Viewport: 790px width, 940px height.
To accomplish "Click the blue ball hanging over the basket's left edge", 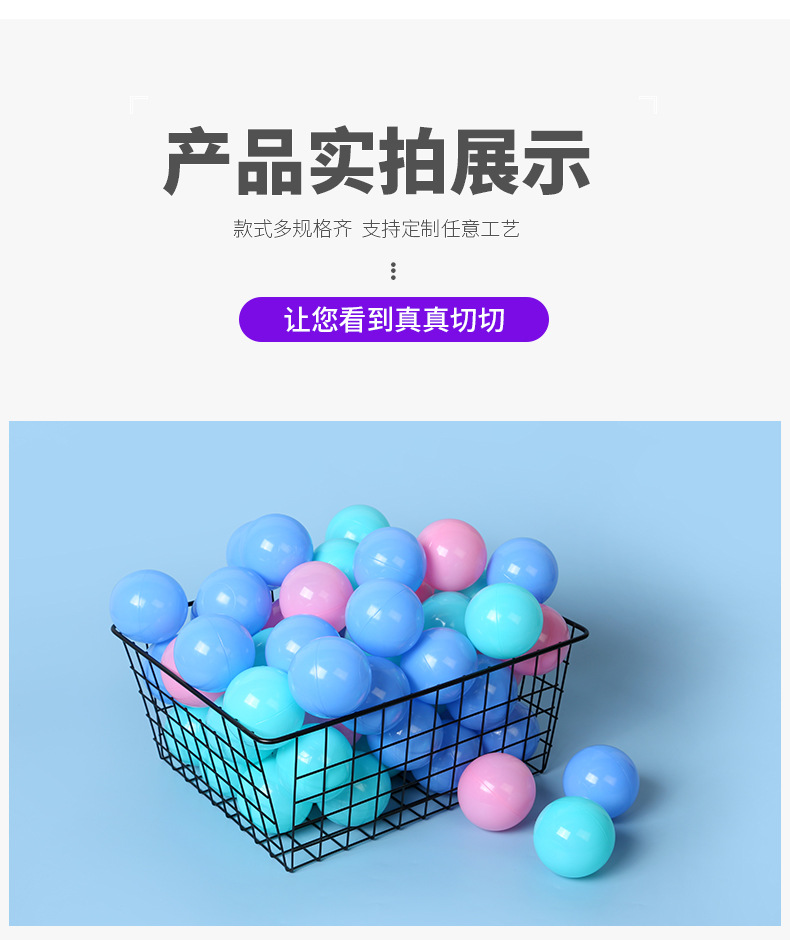I will [149, 606].
